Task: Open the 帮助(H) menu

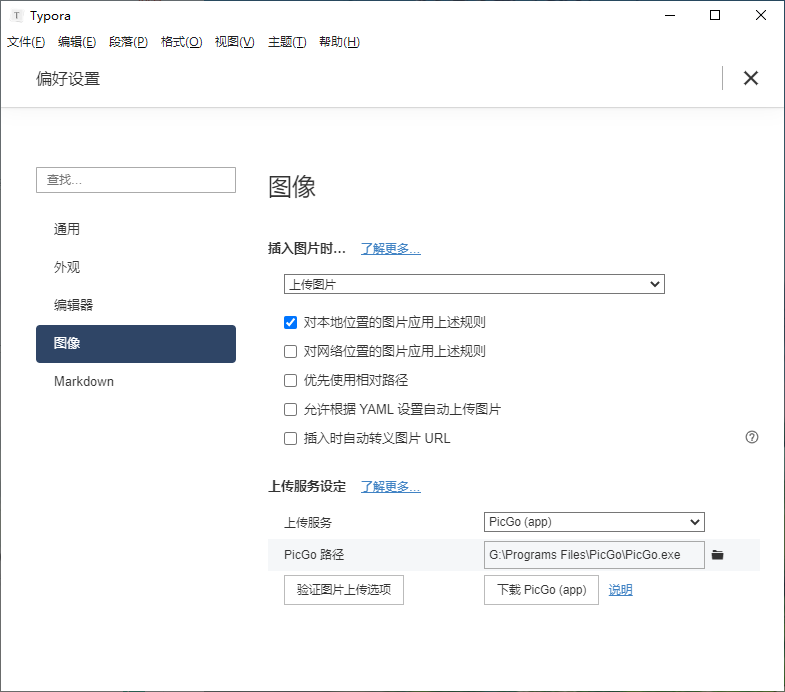Action: [x=339, y=42]
